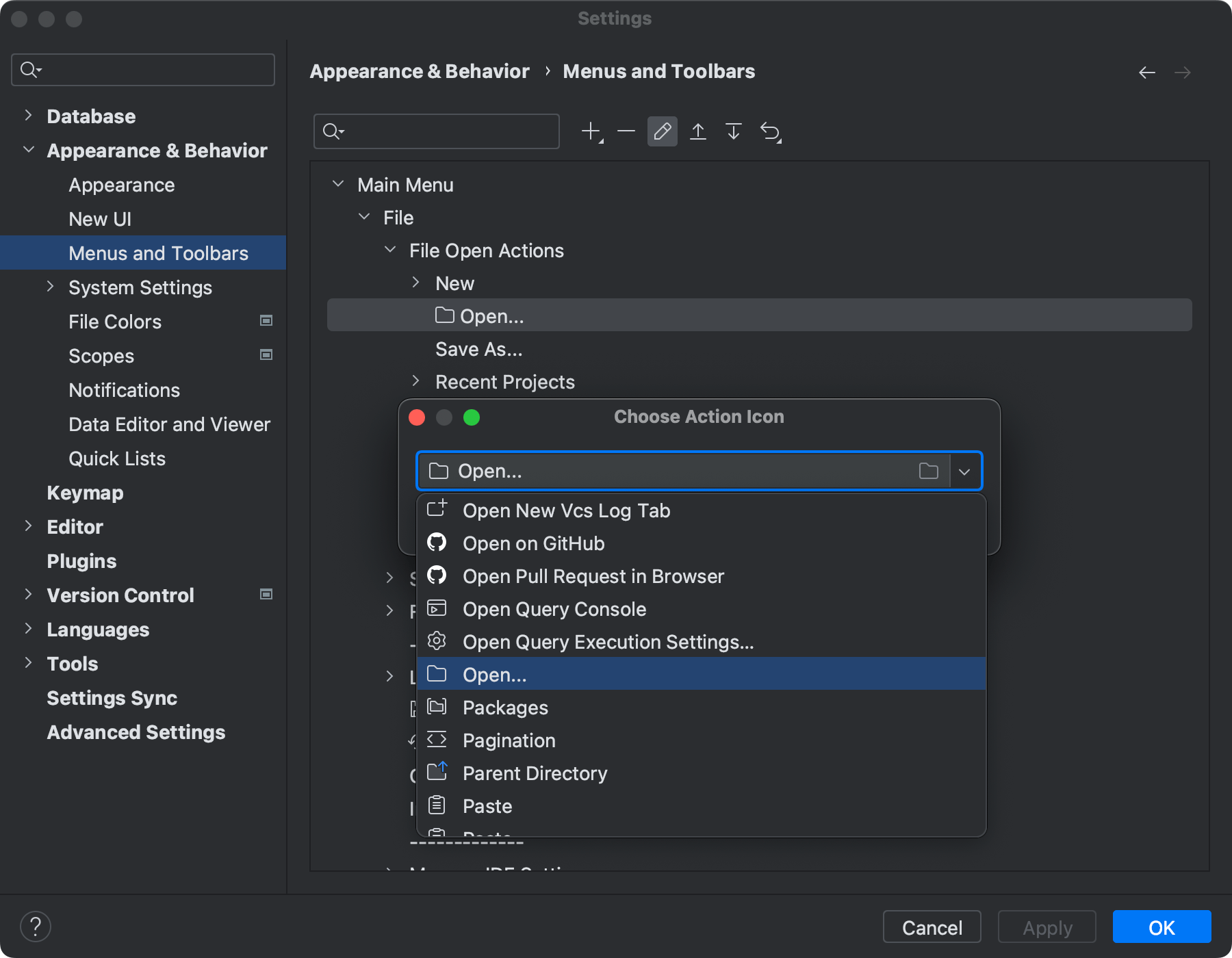Collapse the File Open Actions group

[x=390, y=250]
